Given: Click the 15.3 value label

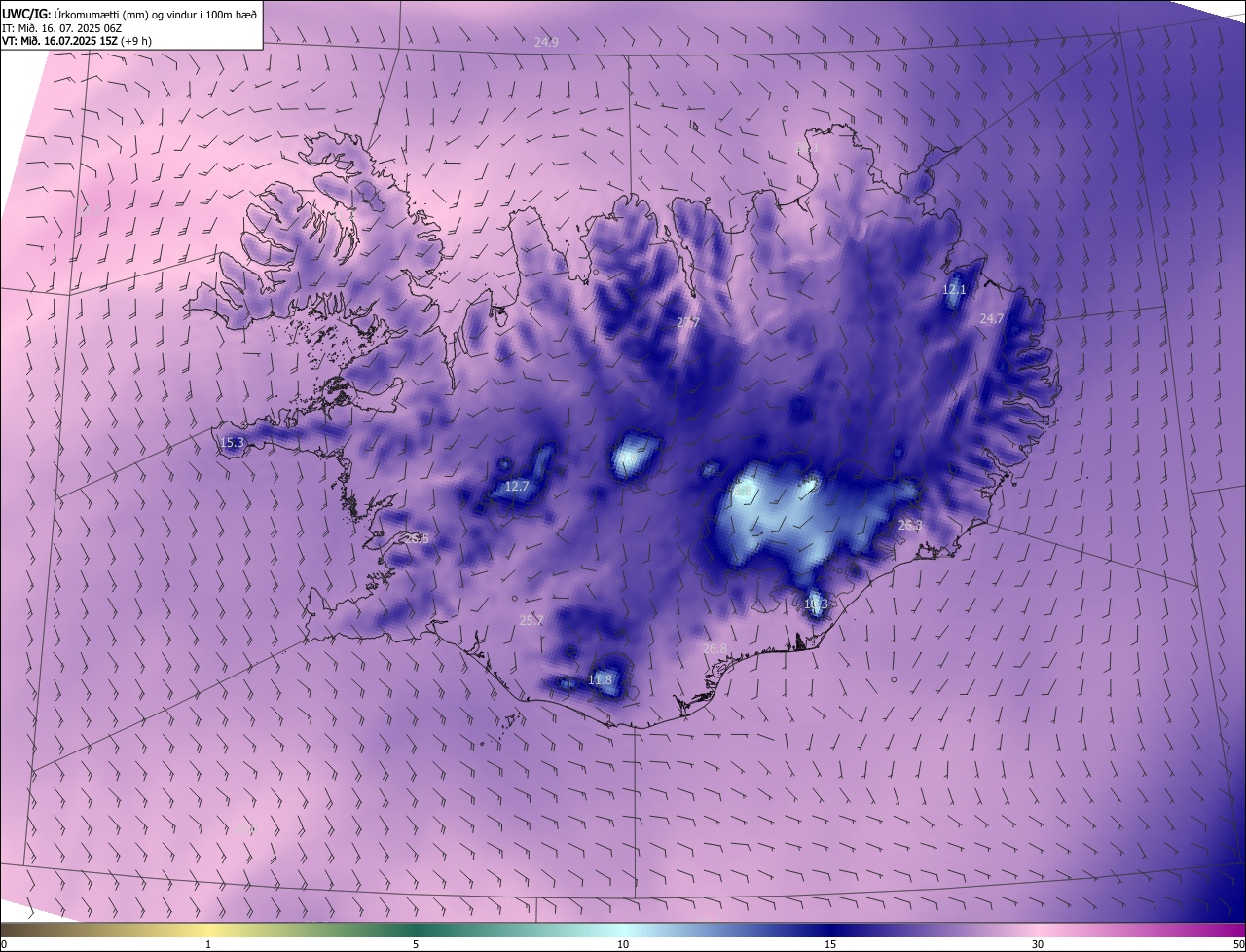Looking at the screenshot, I should pyautogui.click(x=232, y=443).
